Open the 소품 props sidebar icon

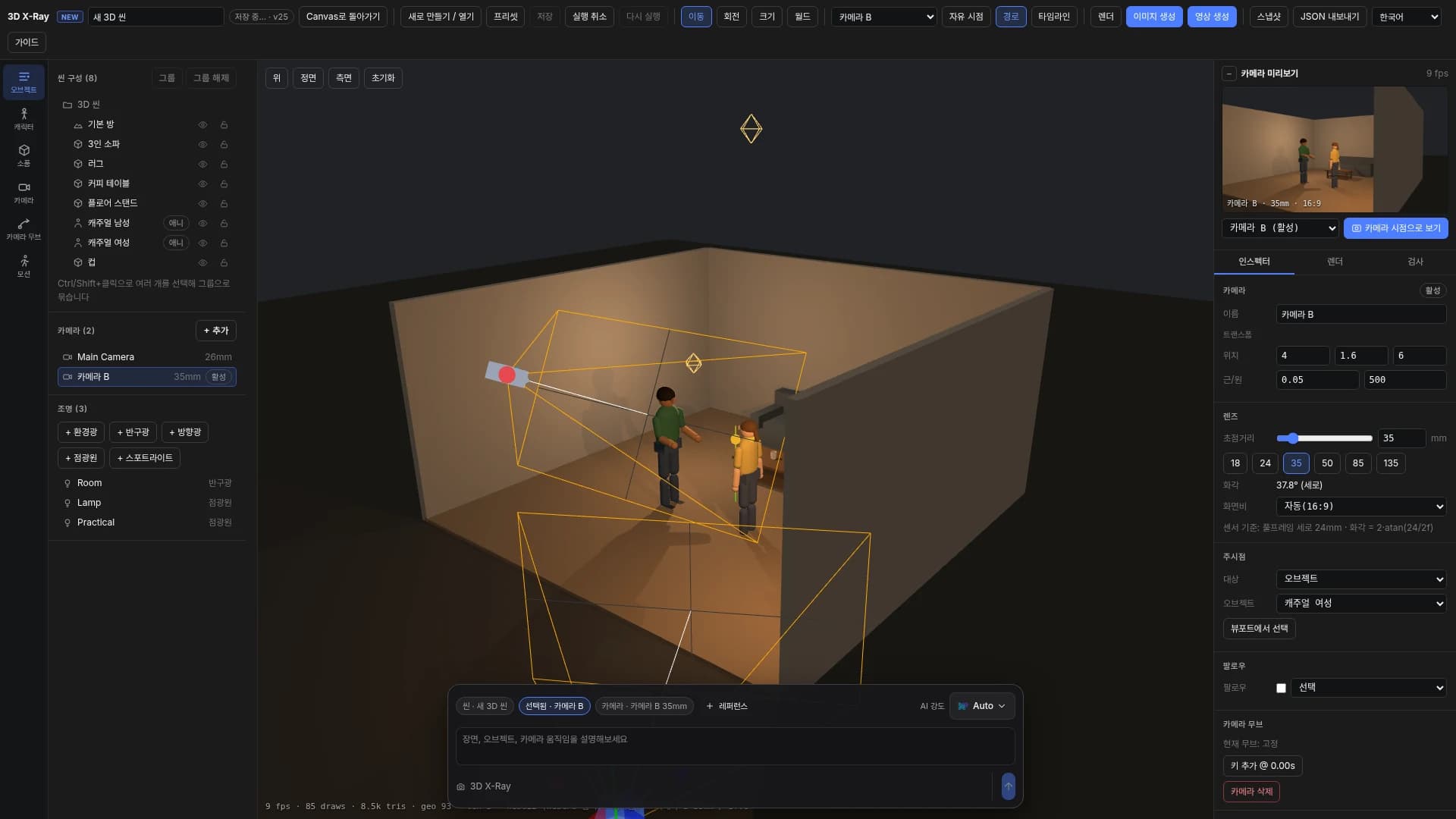(24, 155)
